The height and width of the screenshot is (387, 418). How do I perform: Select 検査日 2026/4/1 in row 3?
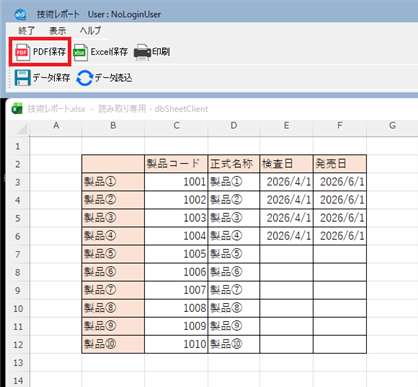coord(286,182)
